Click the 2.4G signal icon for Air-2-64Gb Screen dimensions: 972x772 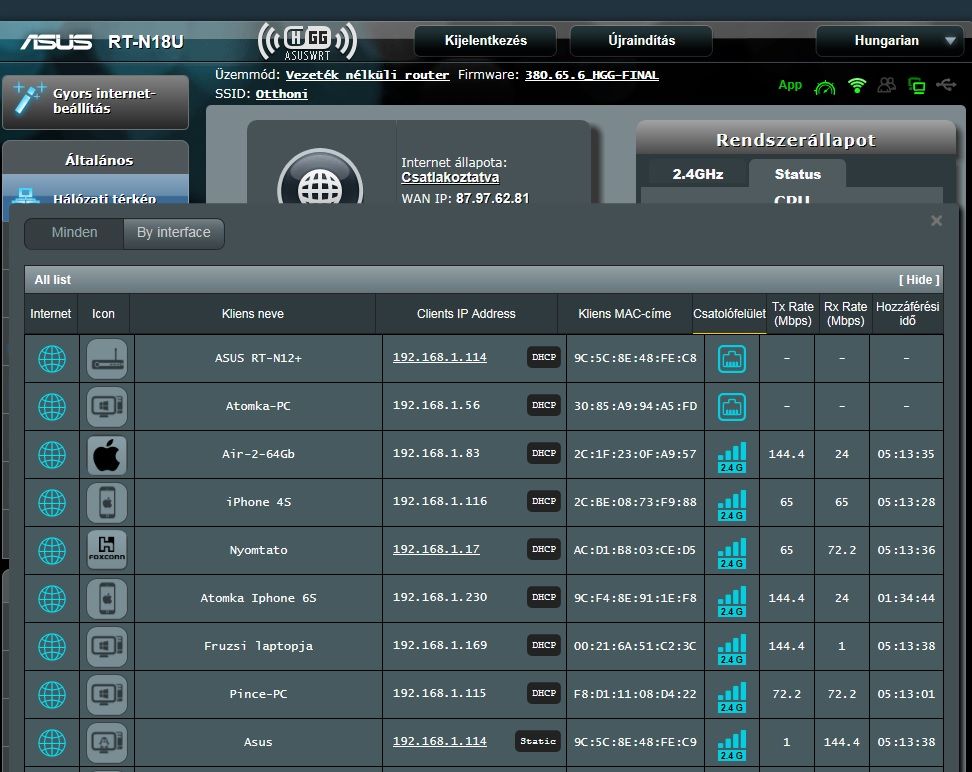(731, 458)
